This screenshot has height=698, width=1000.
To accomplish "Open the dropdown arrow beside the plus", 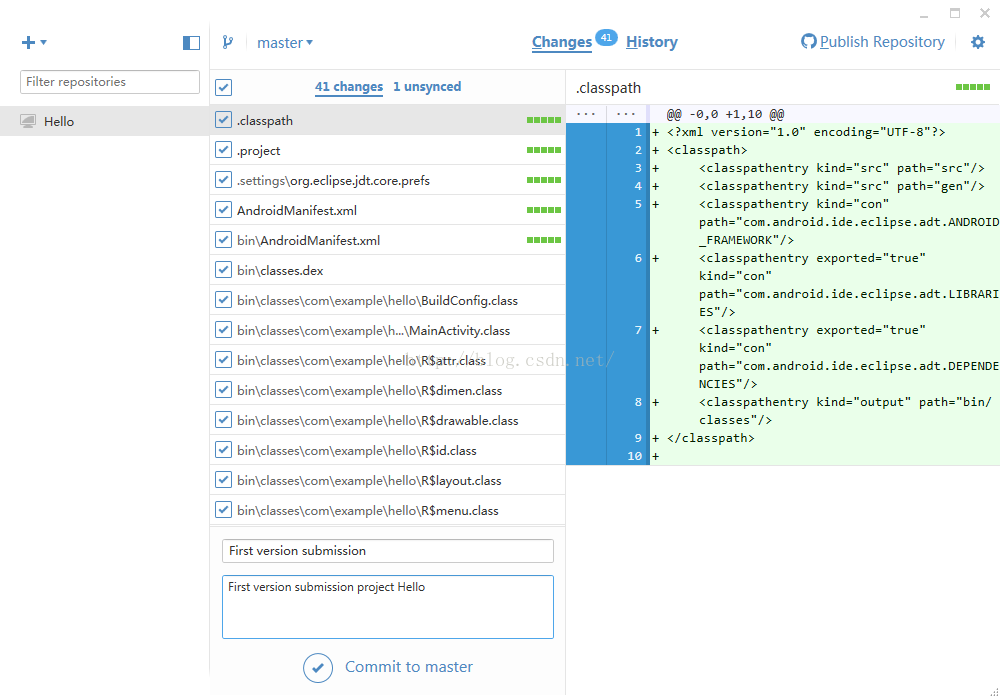I will (x=43, y=42).
